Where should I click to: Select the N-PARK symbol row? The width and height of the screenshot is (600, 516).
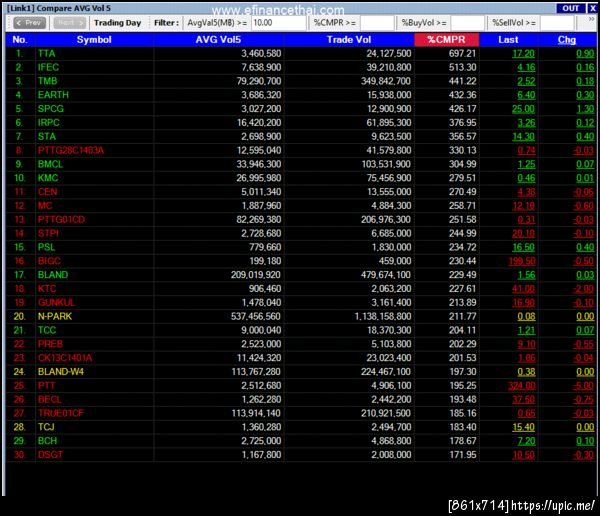pos(301,317)
